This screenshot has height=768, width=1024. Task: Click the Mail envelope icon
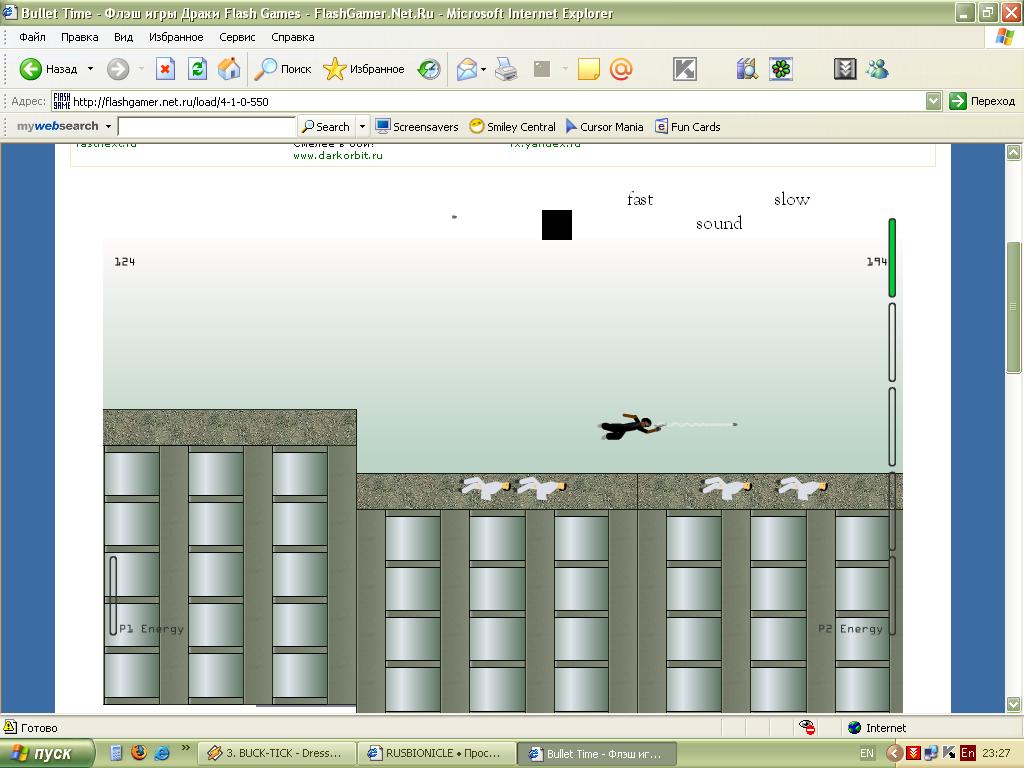click(x=466, y=69)
